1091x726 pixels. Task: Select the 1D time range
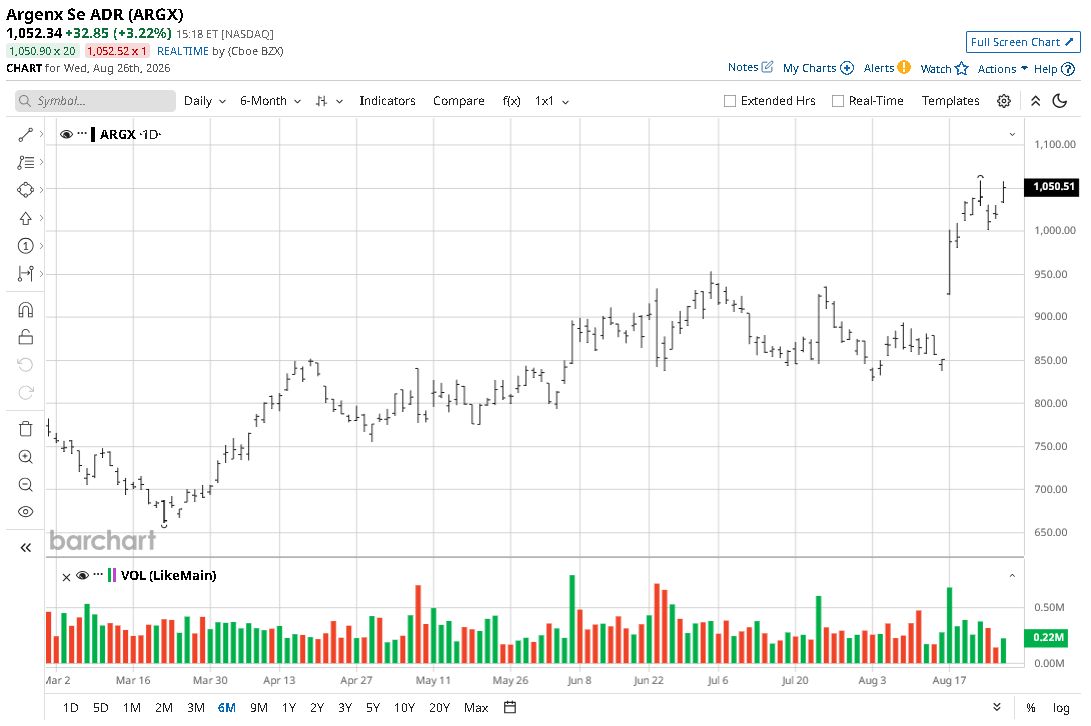[x=70, y=707]
